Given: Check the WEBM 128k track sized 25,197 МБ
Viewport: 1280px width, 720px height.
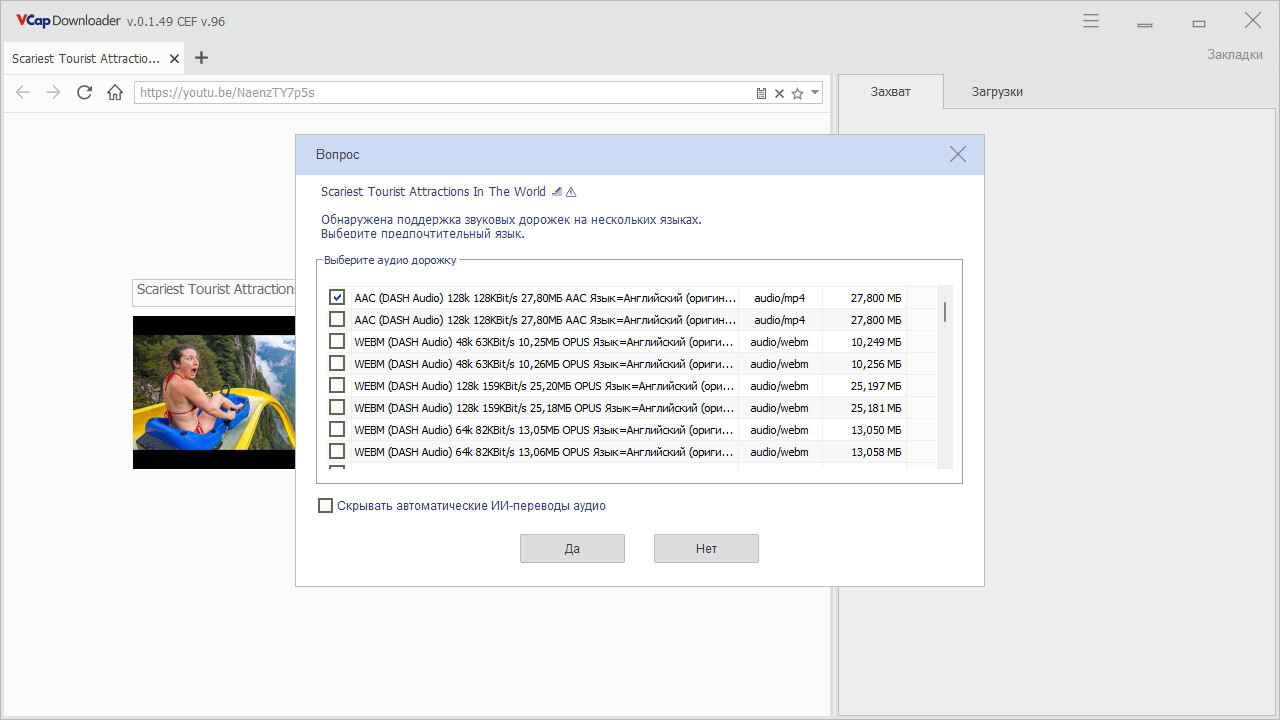Looking at the screenshot, I should (x=337, y=386).
